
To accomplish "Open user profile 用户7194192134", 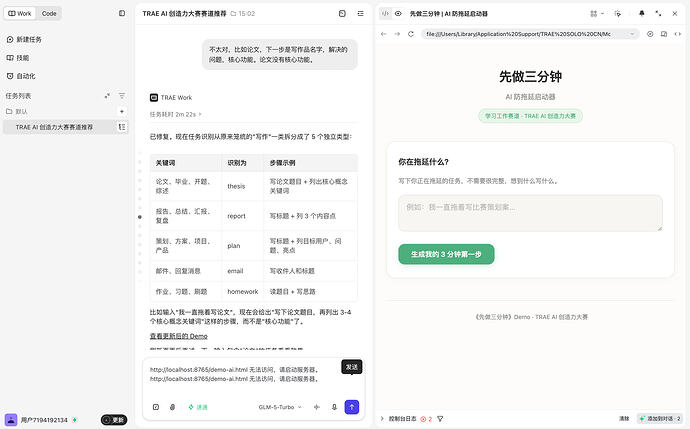I will 41,420.
